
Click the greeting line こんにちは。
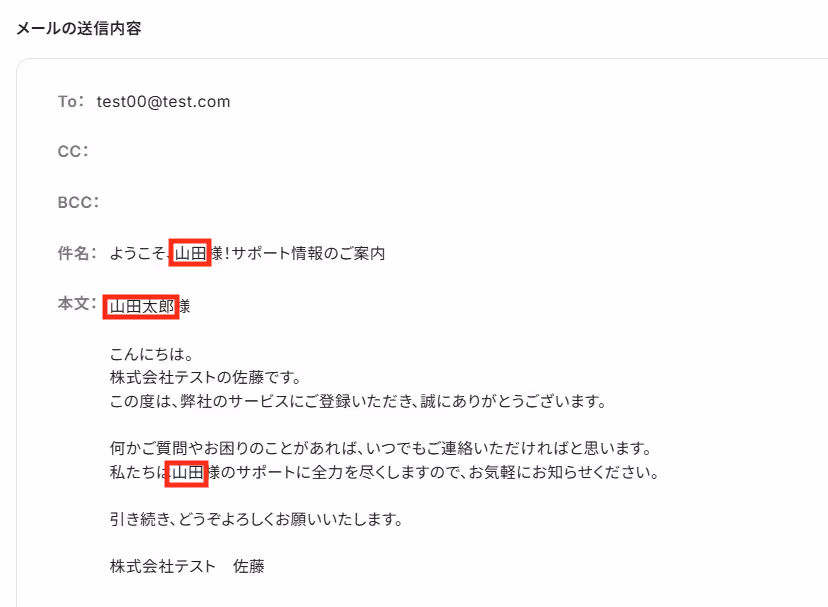(152, 354)
